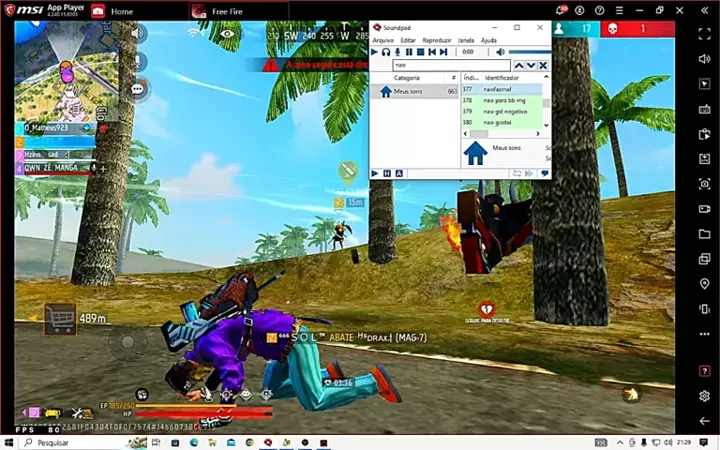
Task: Toggle the eye spectator icon in game
Action: click(229, 34)
